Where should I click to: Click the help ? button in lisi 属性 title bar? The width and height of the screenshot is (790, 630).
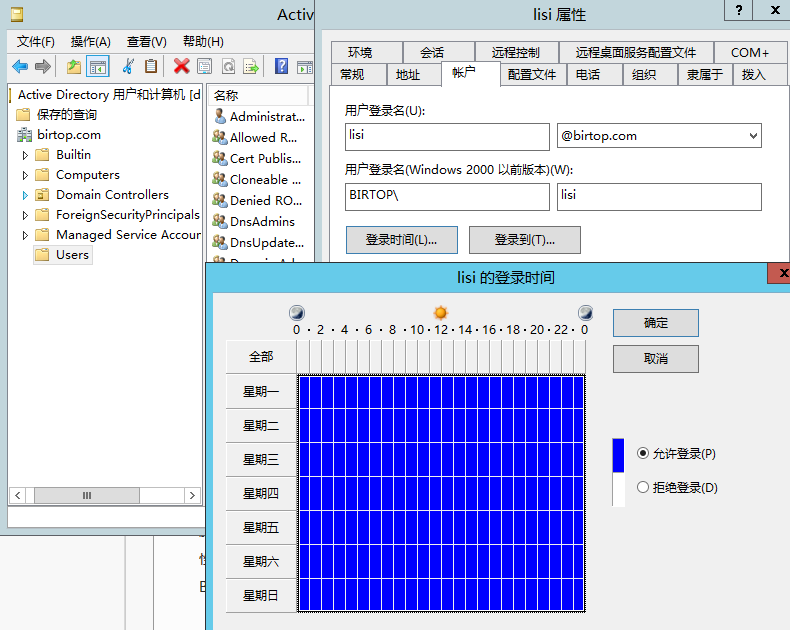(x=739, y=10)
